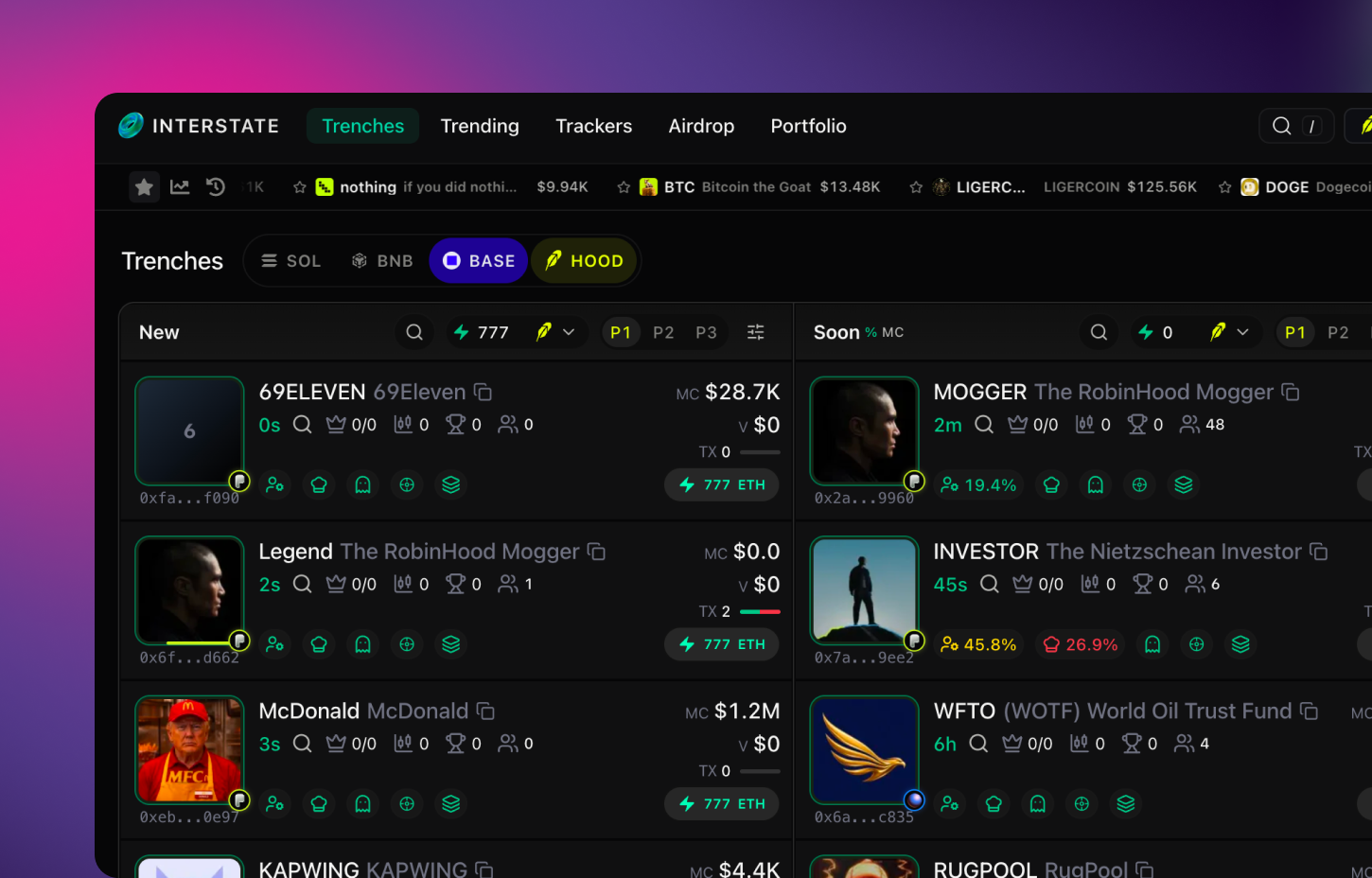Open the favorites star in ticker bar
This screenshot has height=878, width=1372.
pos(144,187)
